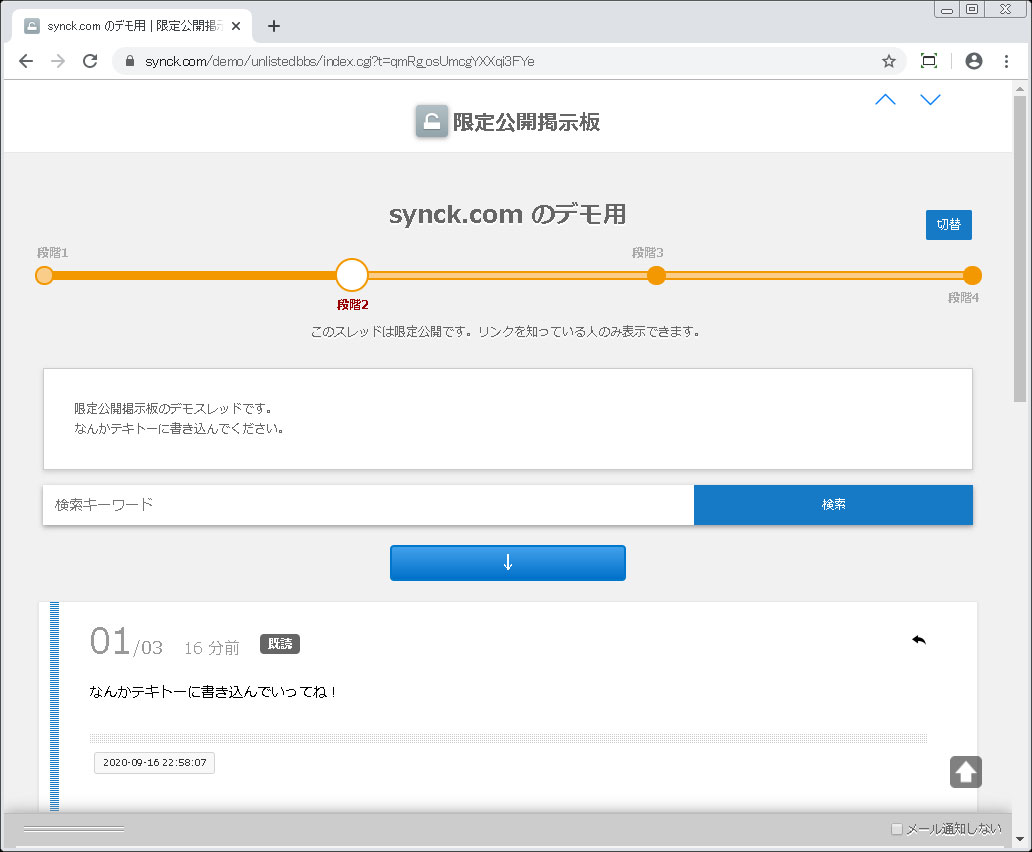Viewport: 1032px width, 852px height.
Task: Click the scrollbar down arrow
Action: pyautogui.click(x=1019, y=839)
